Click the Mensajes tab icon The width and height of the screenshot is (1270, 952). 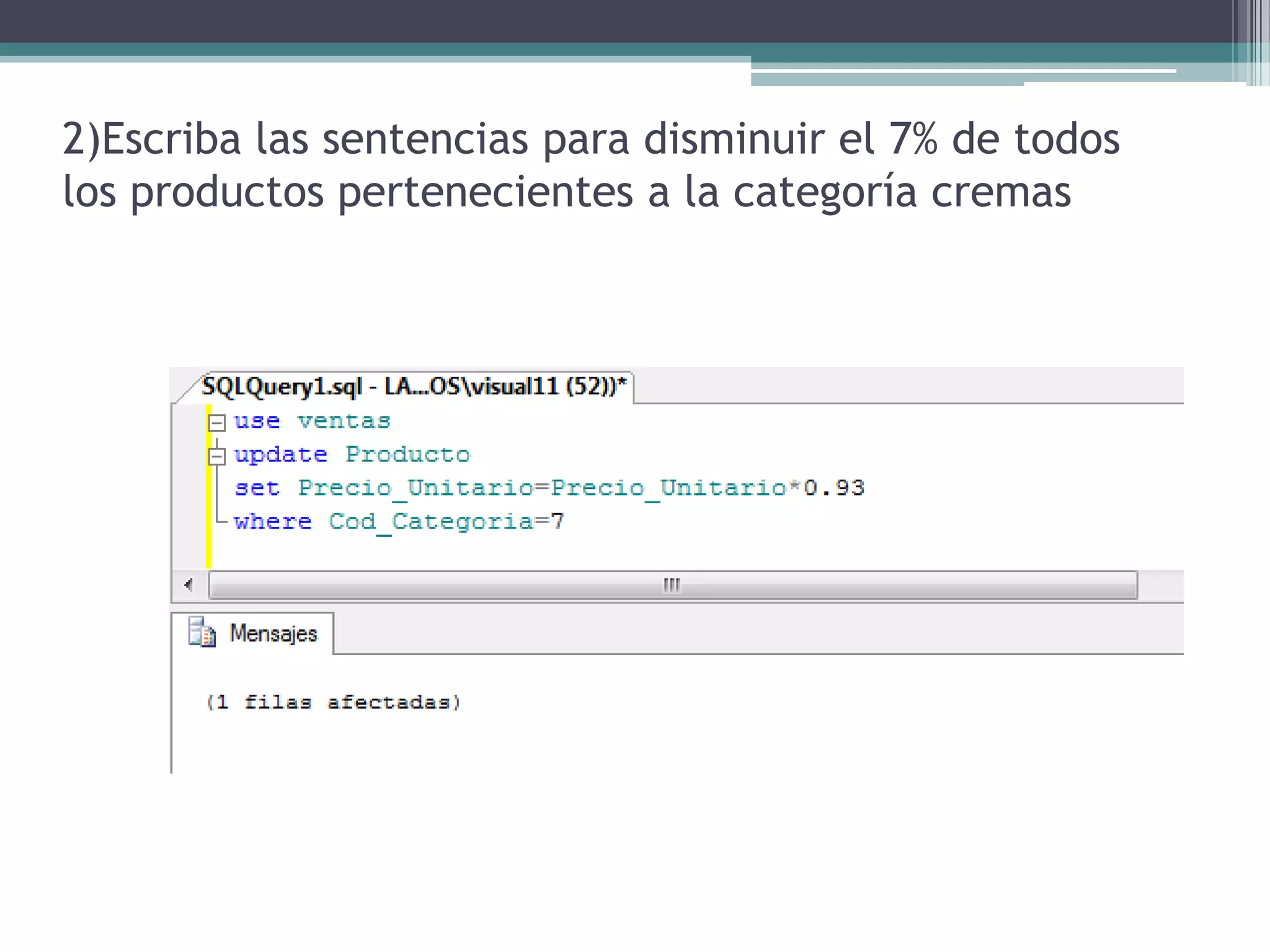point(202,632)
